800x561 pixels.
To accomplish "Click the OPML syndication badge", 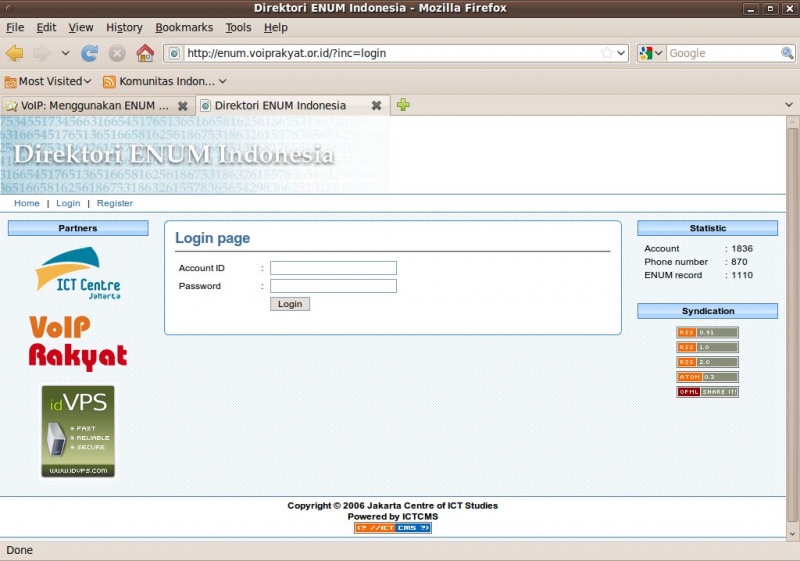I will tap(707, 392).
